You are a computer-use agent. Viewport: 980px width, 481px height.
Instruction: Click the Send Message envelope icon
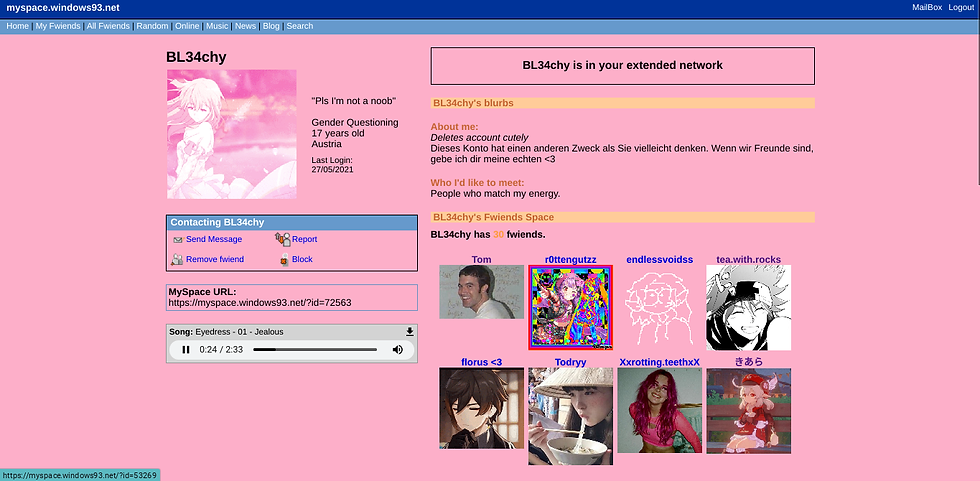(x=178, y=240)
